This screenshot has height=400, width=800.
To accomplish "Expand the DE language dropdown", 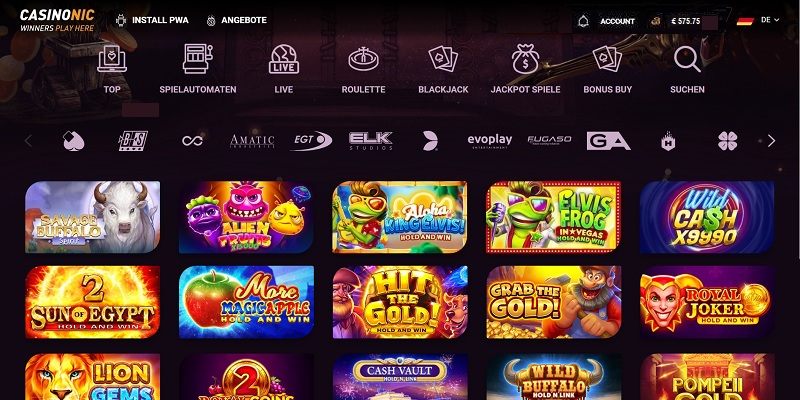I will [770, 20].
